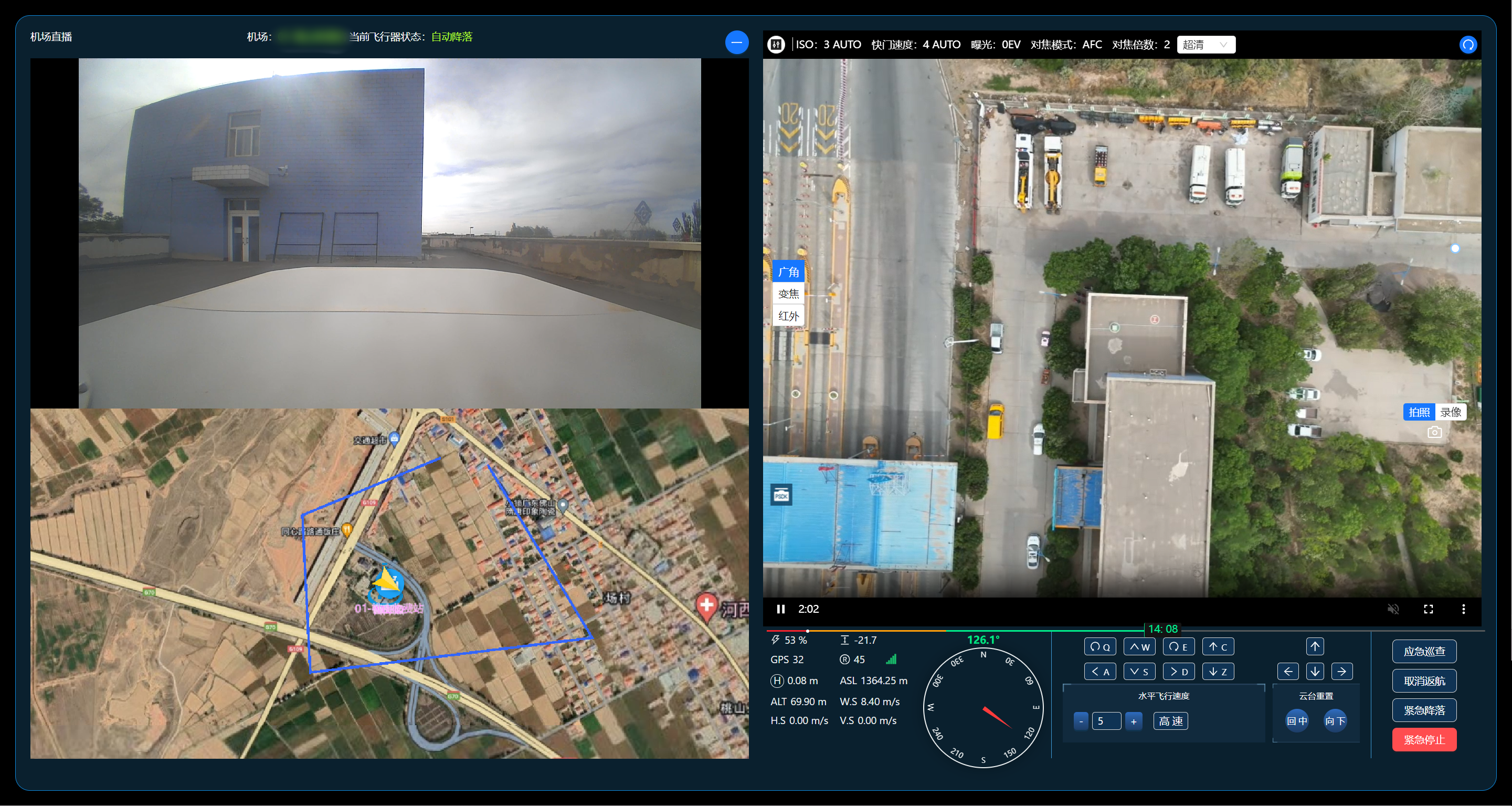
Task: Click the PSDK payload icon
Action: [x=780, y=495]
